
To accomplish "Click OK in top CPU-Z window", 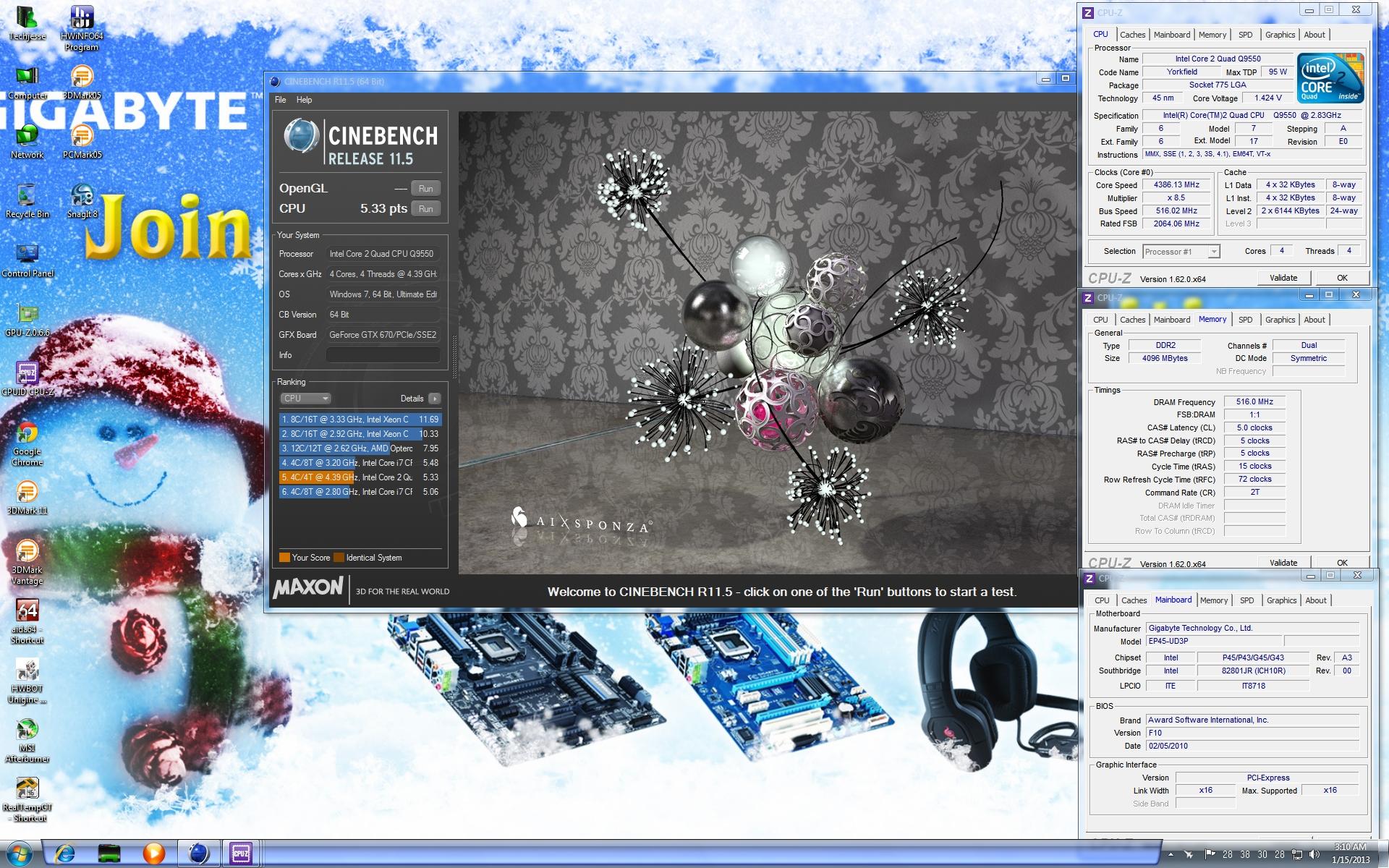I will [x=1342, y=278].
